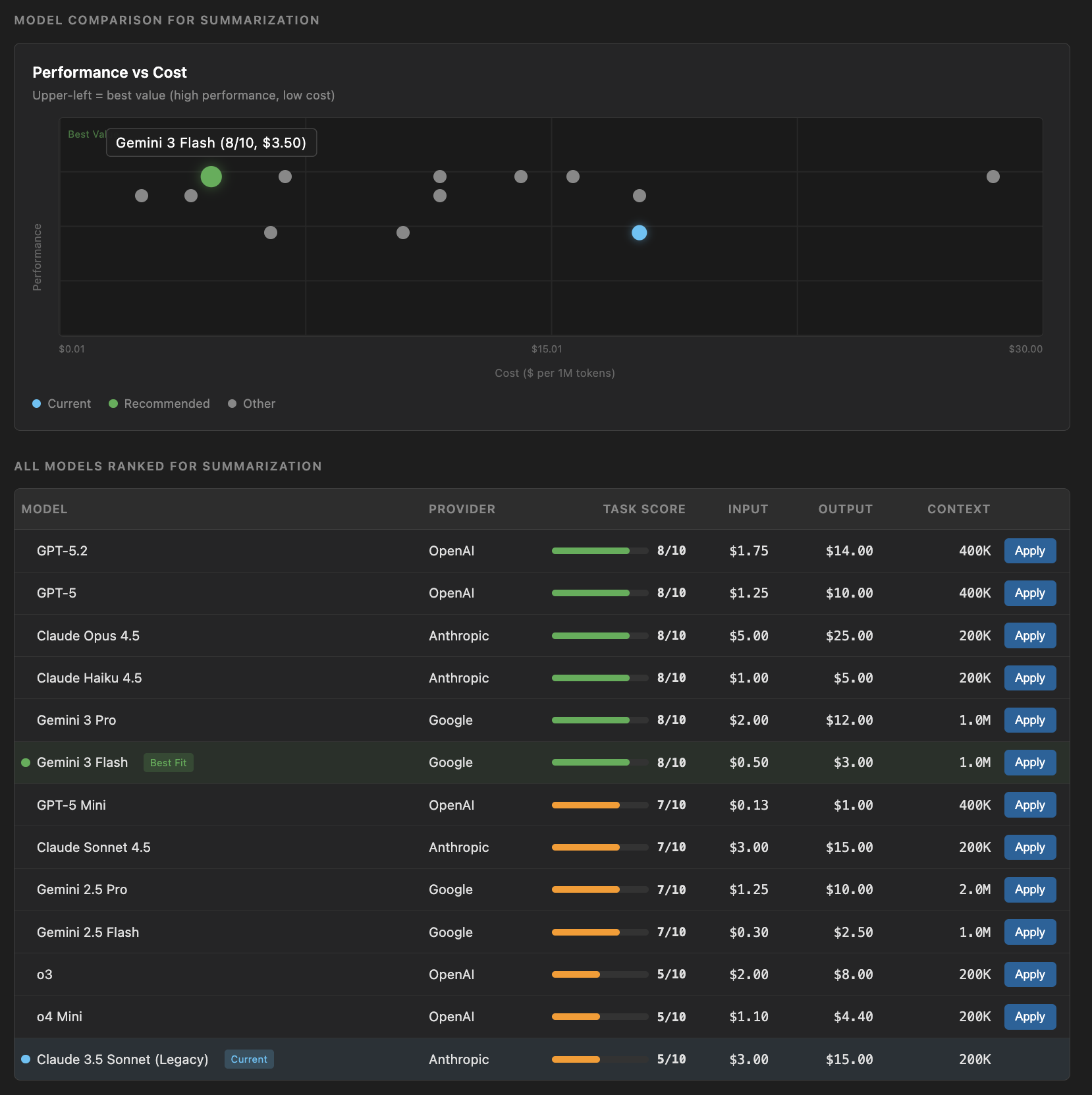Click the "Cost ($ per 1M tokens)" axis title

(x=555, y=373)
